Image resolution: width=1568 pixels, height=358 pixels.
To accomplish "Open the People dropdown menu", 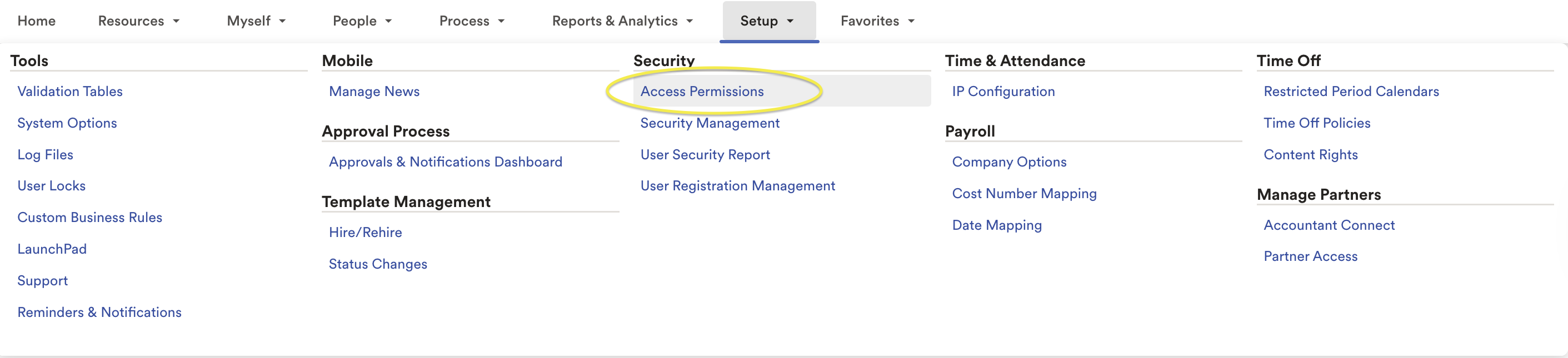I will [362, 21].
